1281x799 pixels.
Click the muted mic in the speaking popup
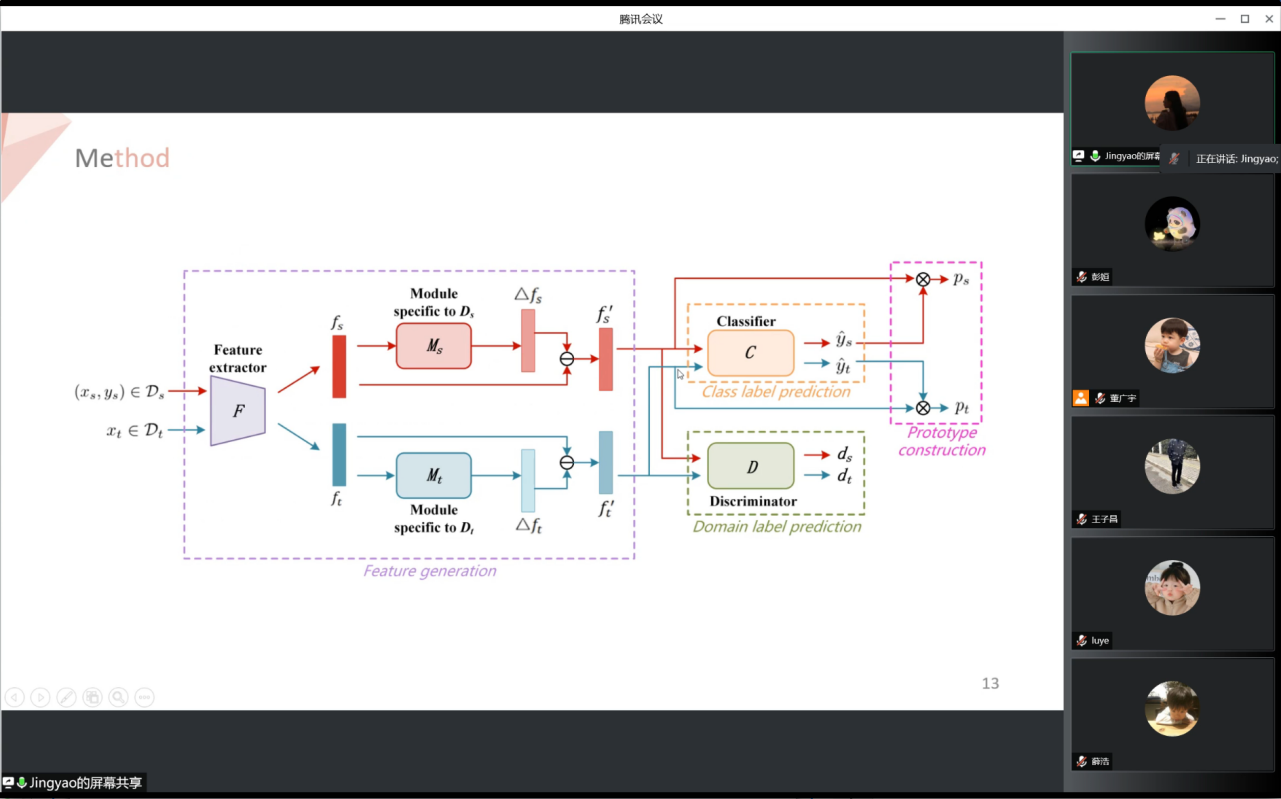tap(1174, 158)
